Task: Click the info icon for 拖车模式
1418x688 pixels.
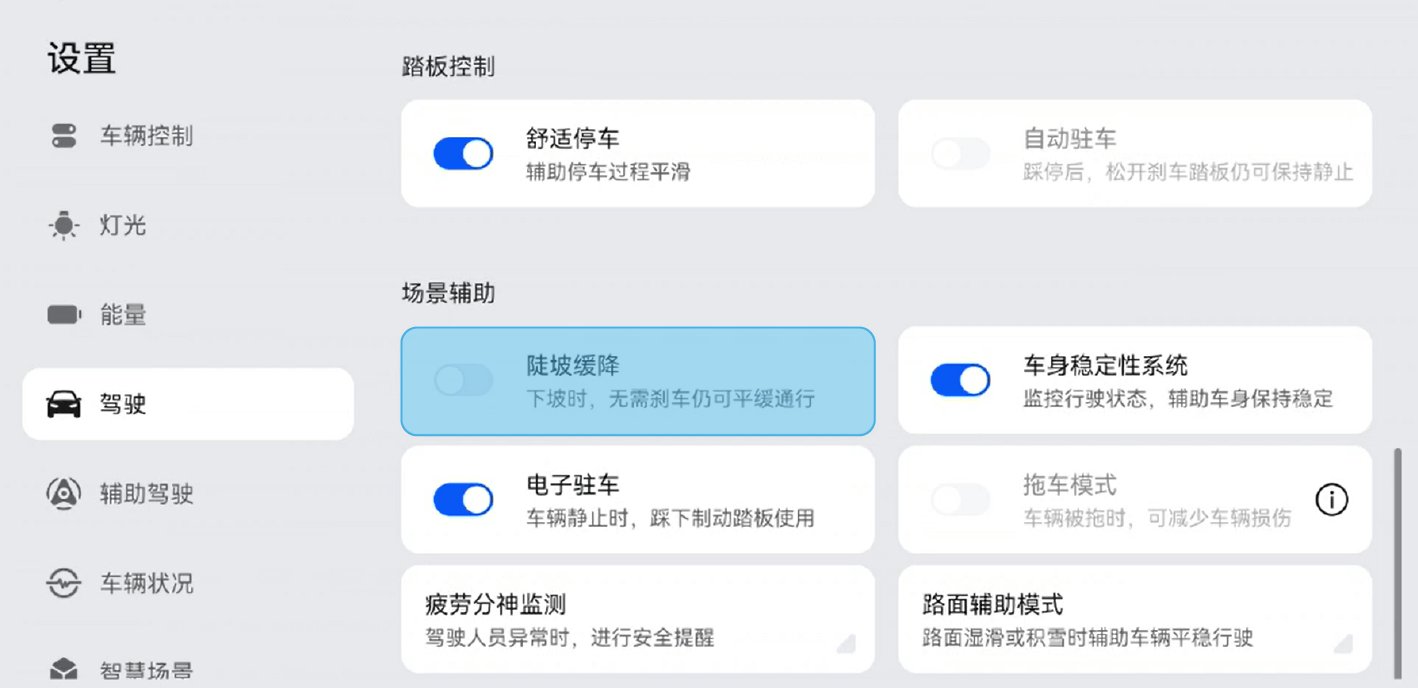Action: [1331, 499]
